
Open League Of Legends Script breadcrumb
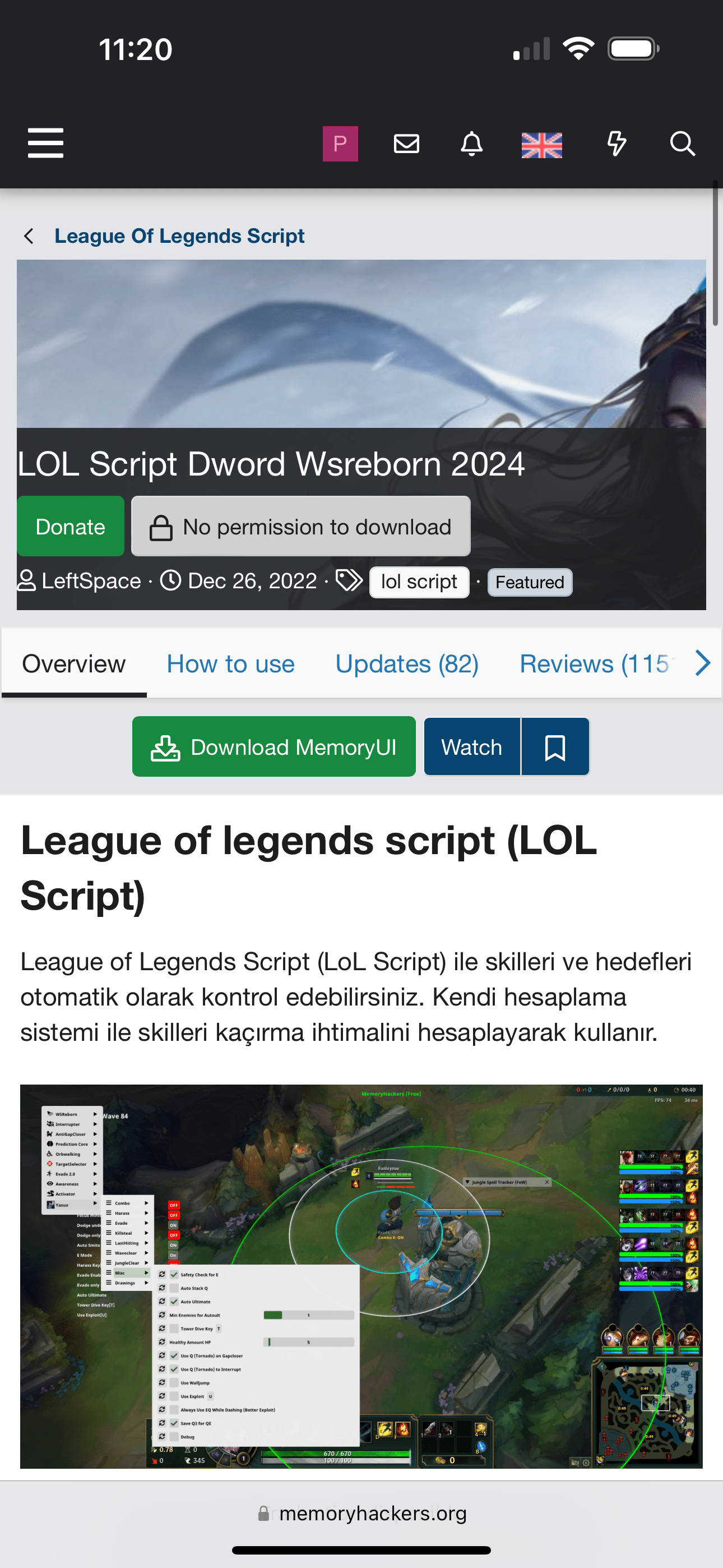coord(179,236)
